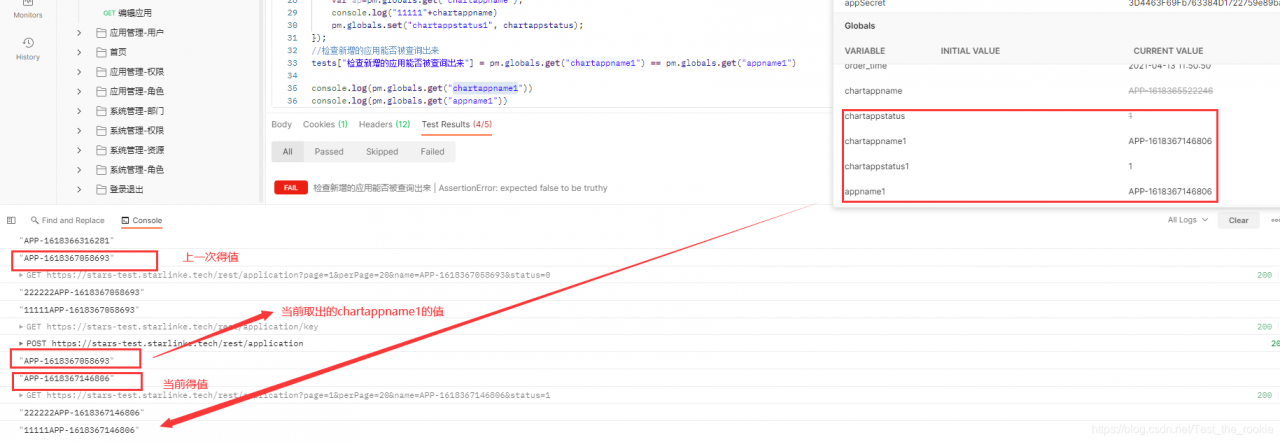Click the folder icon for 首页

101,52
